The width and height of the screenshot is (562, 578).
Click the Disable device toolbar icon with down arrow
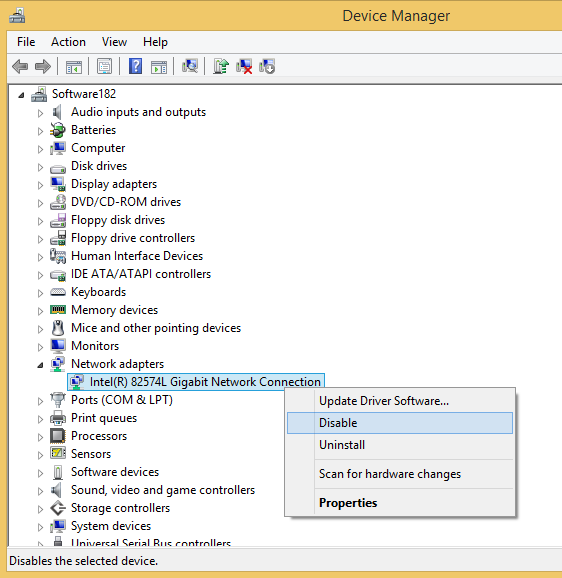pos(267,66)
